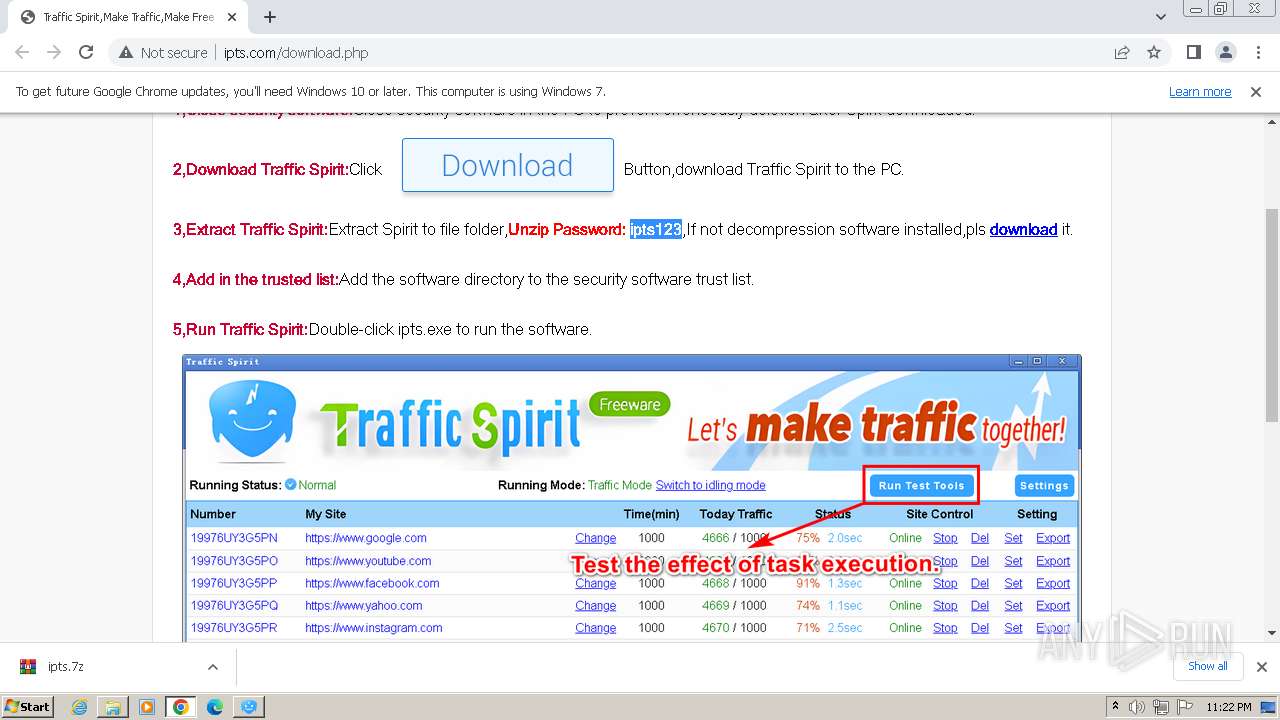
Task: Open Microsoft Edge from taskbar
Action: (215, 707)
